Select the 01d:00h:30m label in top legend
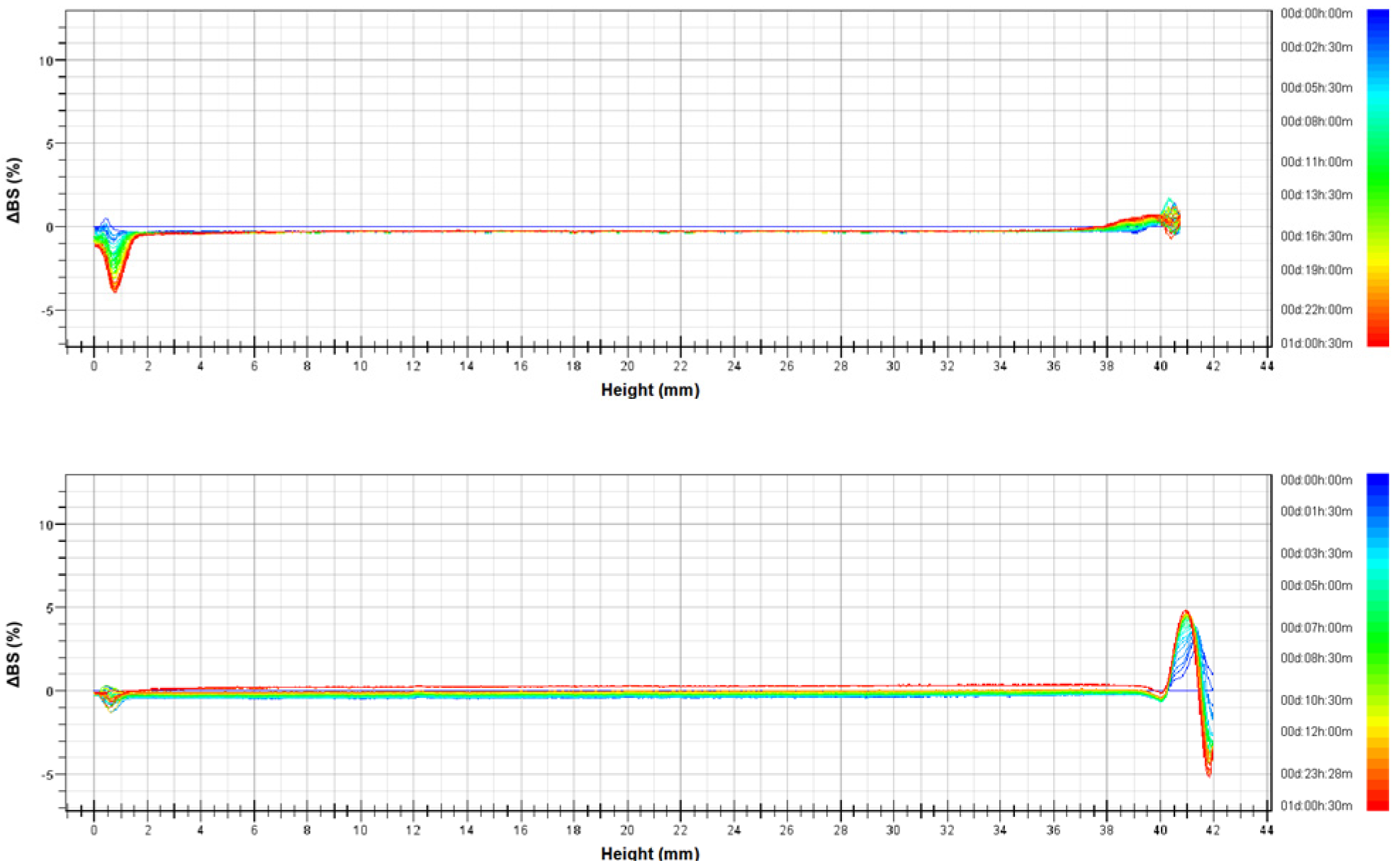 [1316, 344]
